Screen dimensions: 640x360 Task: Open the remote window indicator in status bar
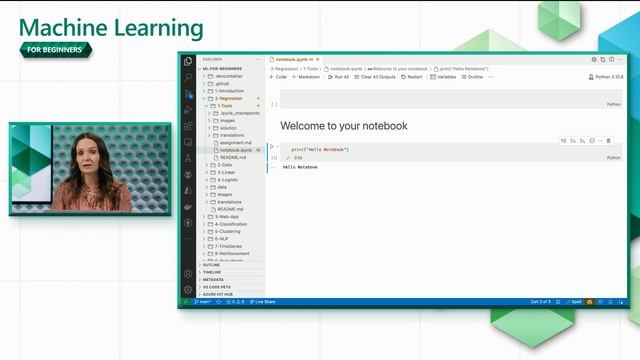[x=186, y=302]
